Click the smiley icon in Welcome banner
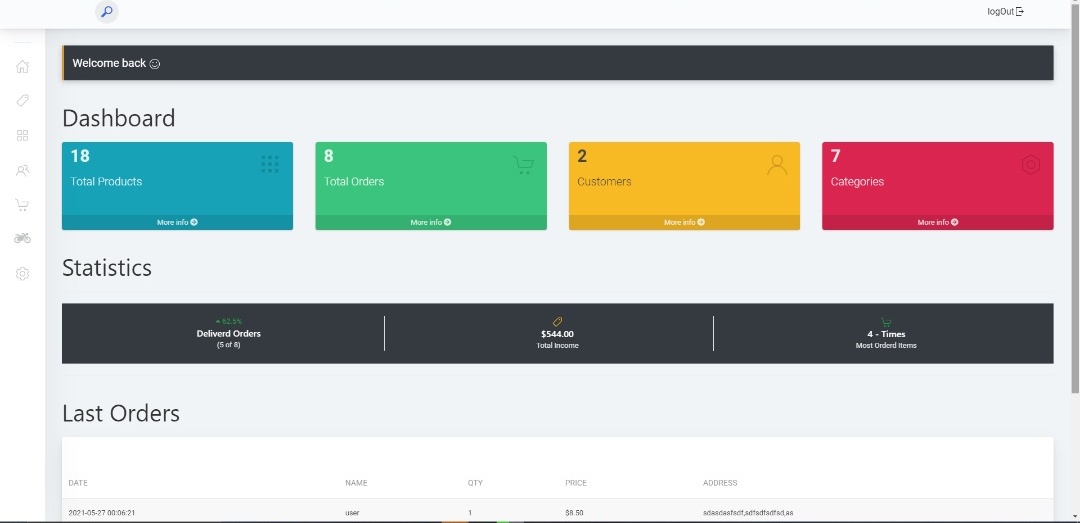Image resolution: width=1080 pixels, height=523 pixels. point(155,63)
